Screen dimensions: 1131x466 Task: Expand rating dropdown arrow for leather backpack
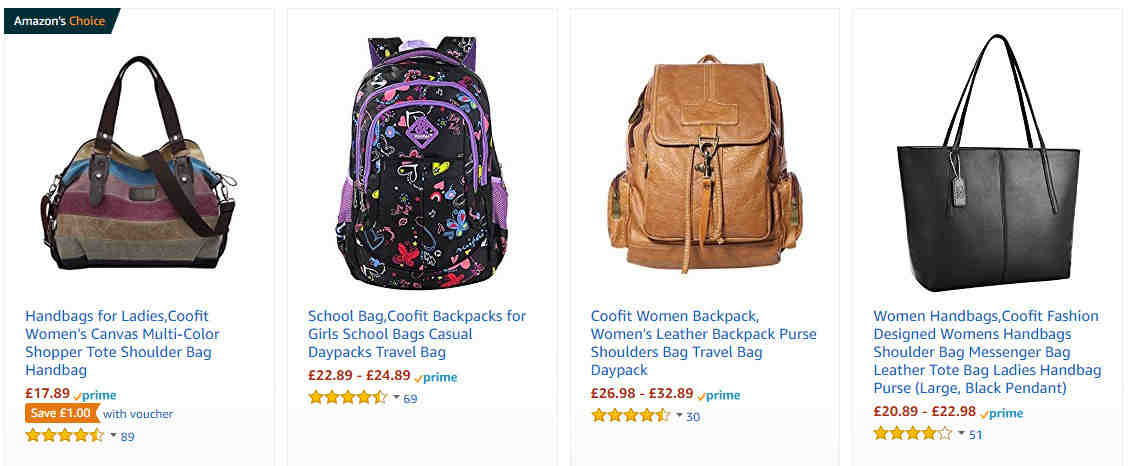point(678,416)
